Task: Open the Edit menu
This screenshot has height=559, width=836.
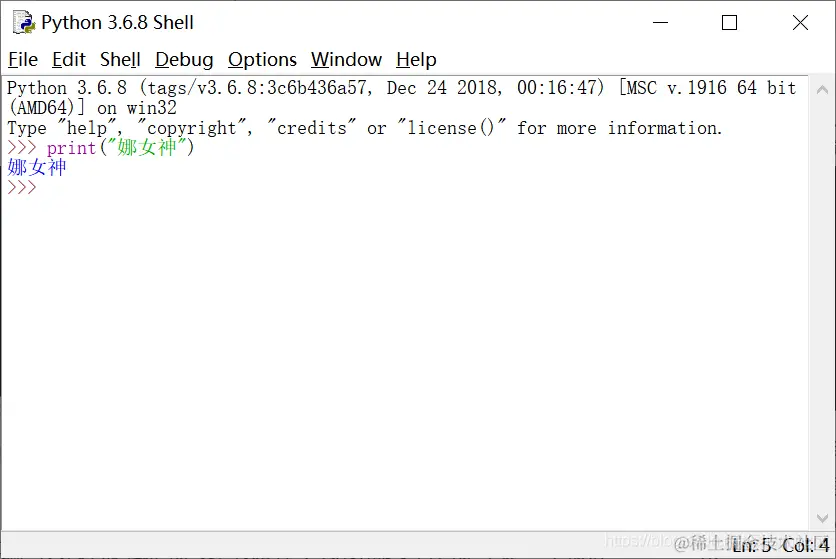Action: pos(69,59)
